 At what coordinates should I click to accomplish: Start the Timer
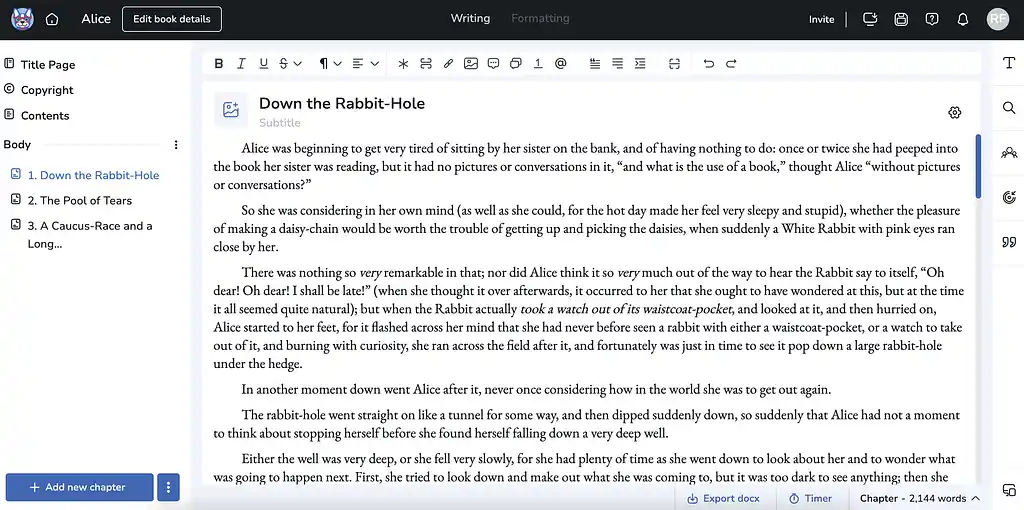coord(810,498)
